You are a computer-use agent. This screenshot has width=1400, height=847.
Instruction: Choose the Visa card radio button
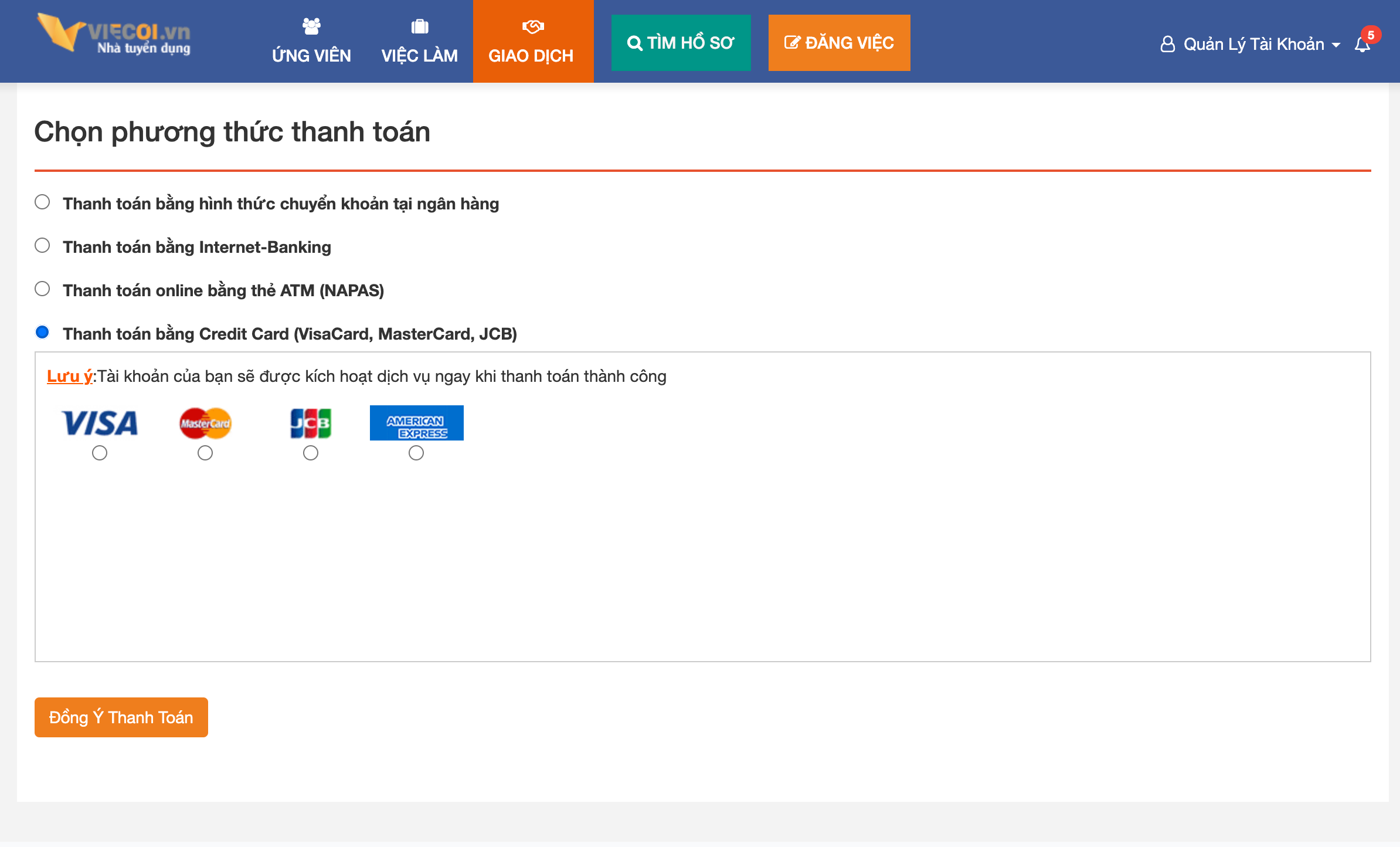tap(100, 453)
